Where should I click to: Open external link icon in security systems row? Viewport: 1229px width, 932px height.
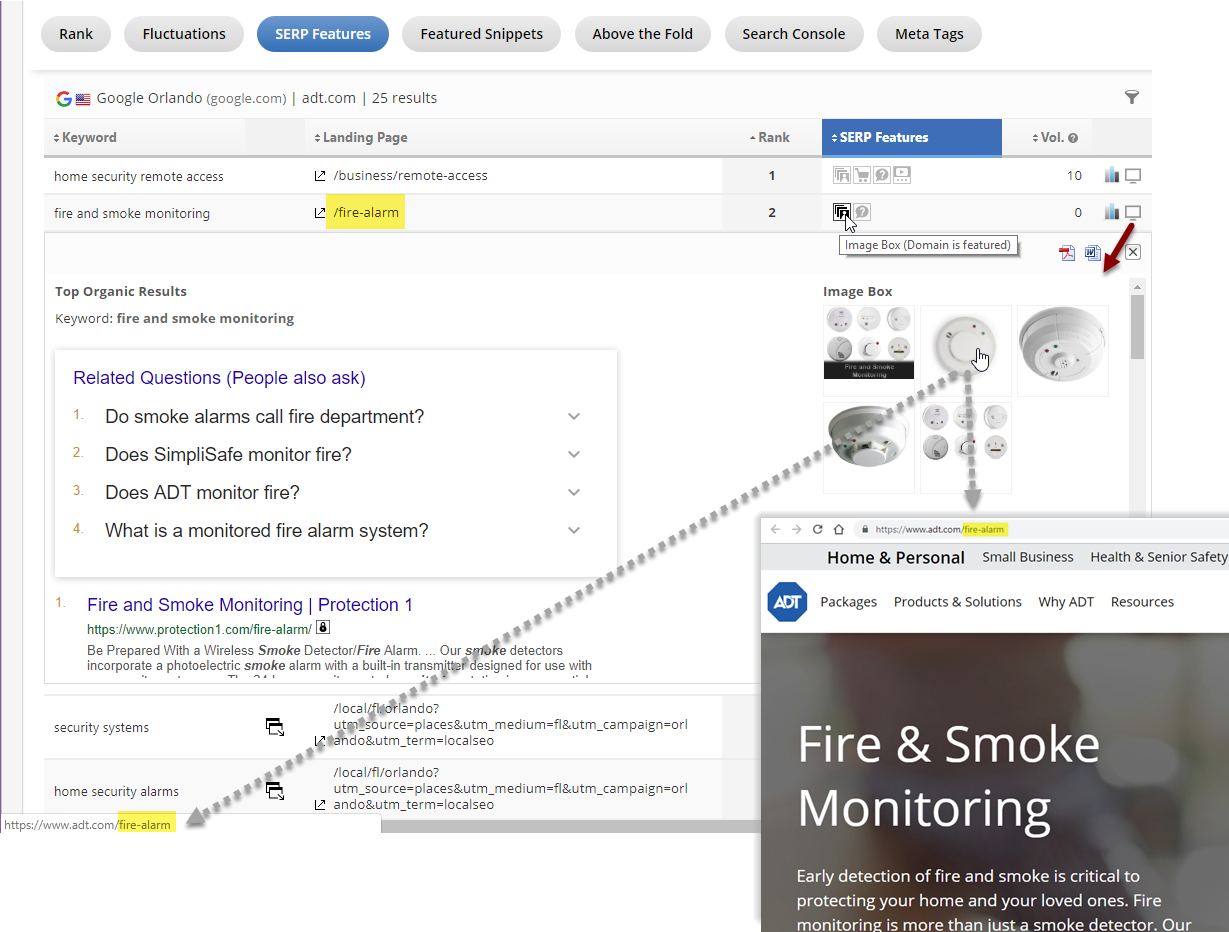(320, 741)
